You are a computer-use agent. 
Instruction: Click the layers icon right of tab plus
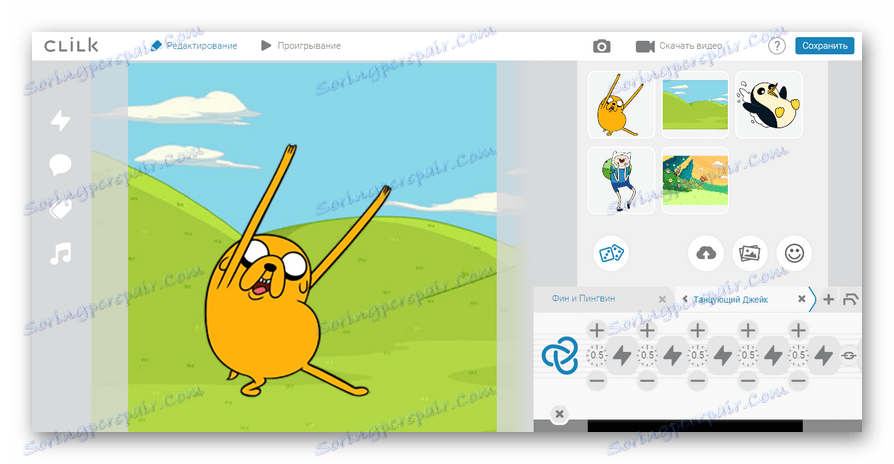point(850,299)
